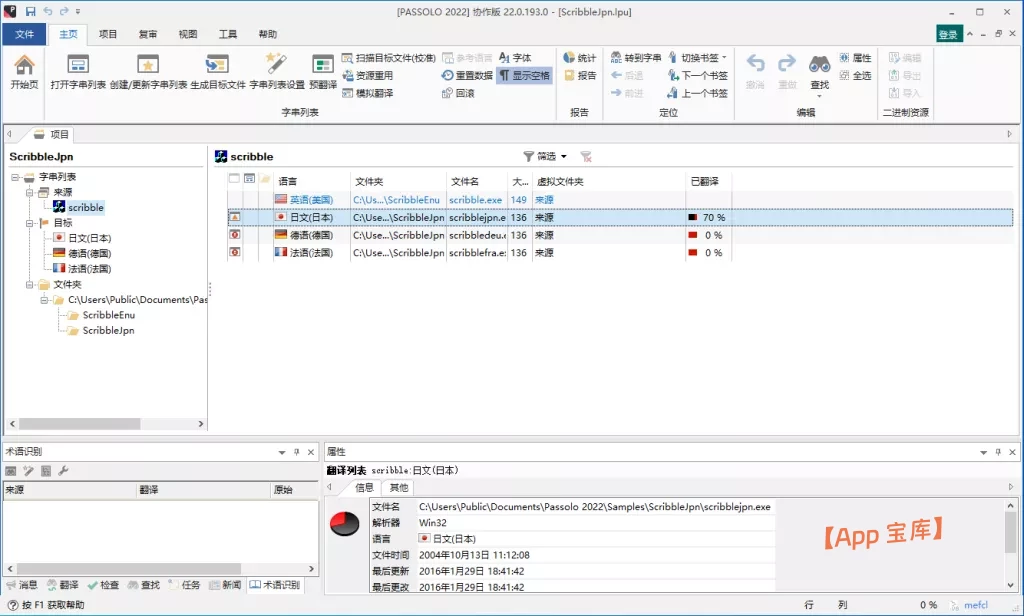Open string list via 打开字串列表 icon

coord(78,67)
